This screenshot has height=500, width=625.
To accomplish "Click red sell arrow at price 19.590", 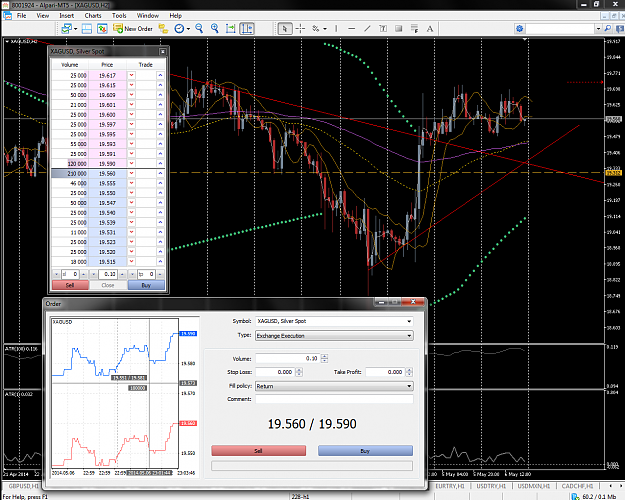I will click(132, 163).
